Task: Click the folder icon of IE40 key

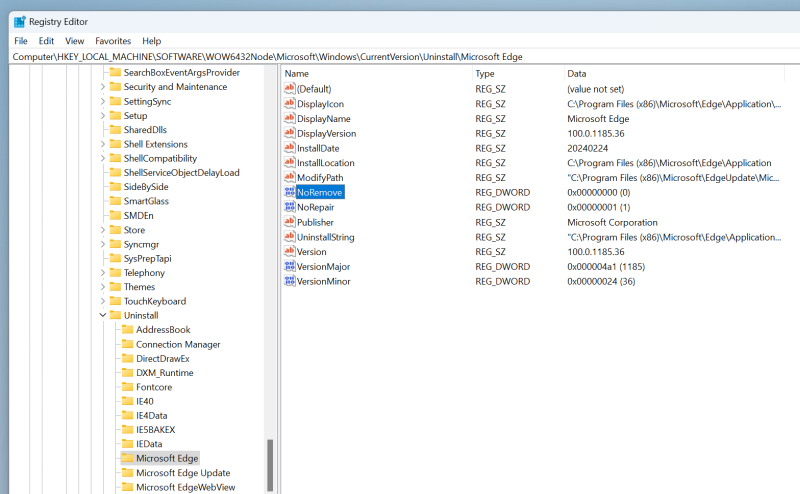Action: (128, 401)
